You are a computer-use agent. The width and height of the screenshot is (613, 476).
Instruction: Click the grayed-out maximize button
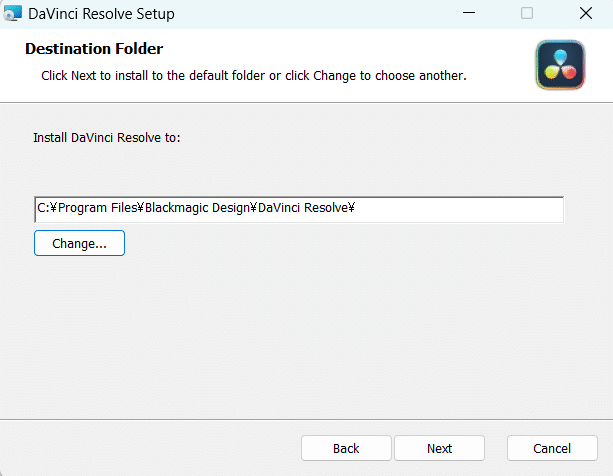coord(527,13)
